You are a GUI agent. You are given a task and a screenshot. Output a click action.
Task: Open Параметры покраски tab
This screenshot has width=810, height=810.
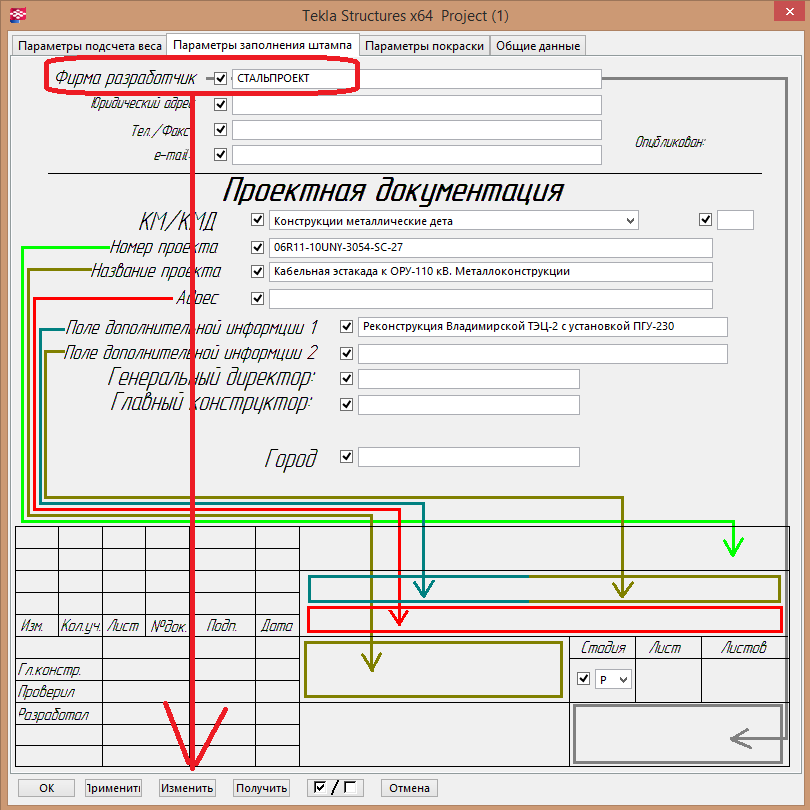coord(424,46)
